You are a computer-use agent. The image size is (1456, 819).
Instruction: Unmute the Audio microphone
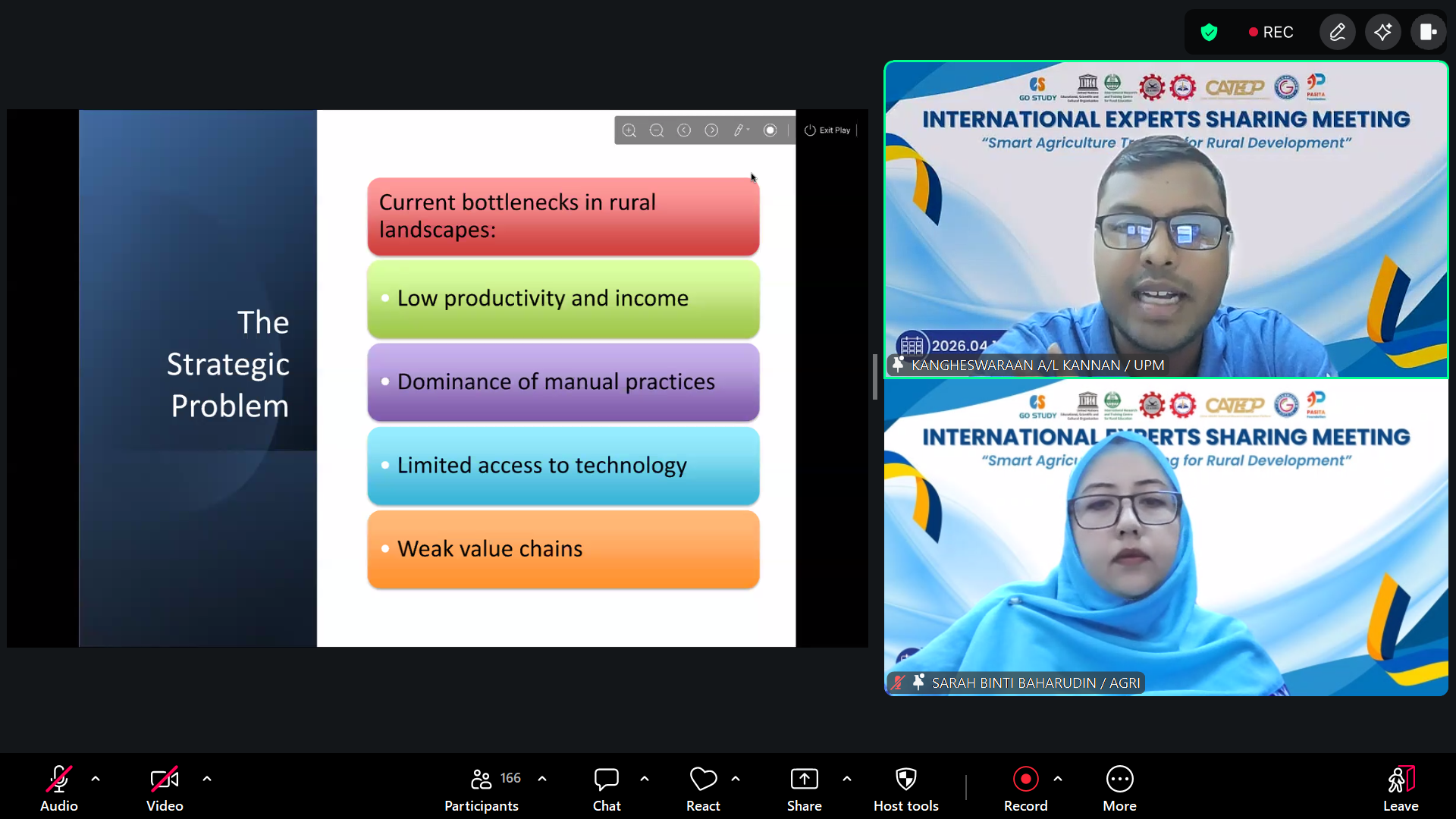pos(58,788)
